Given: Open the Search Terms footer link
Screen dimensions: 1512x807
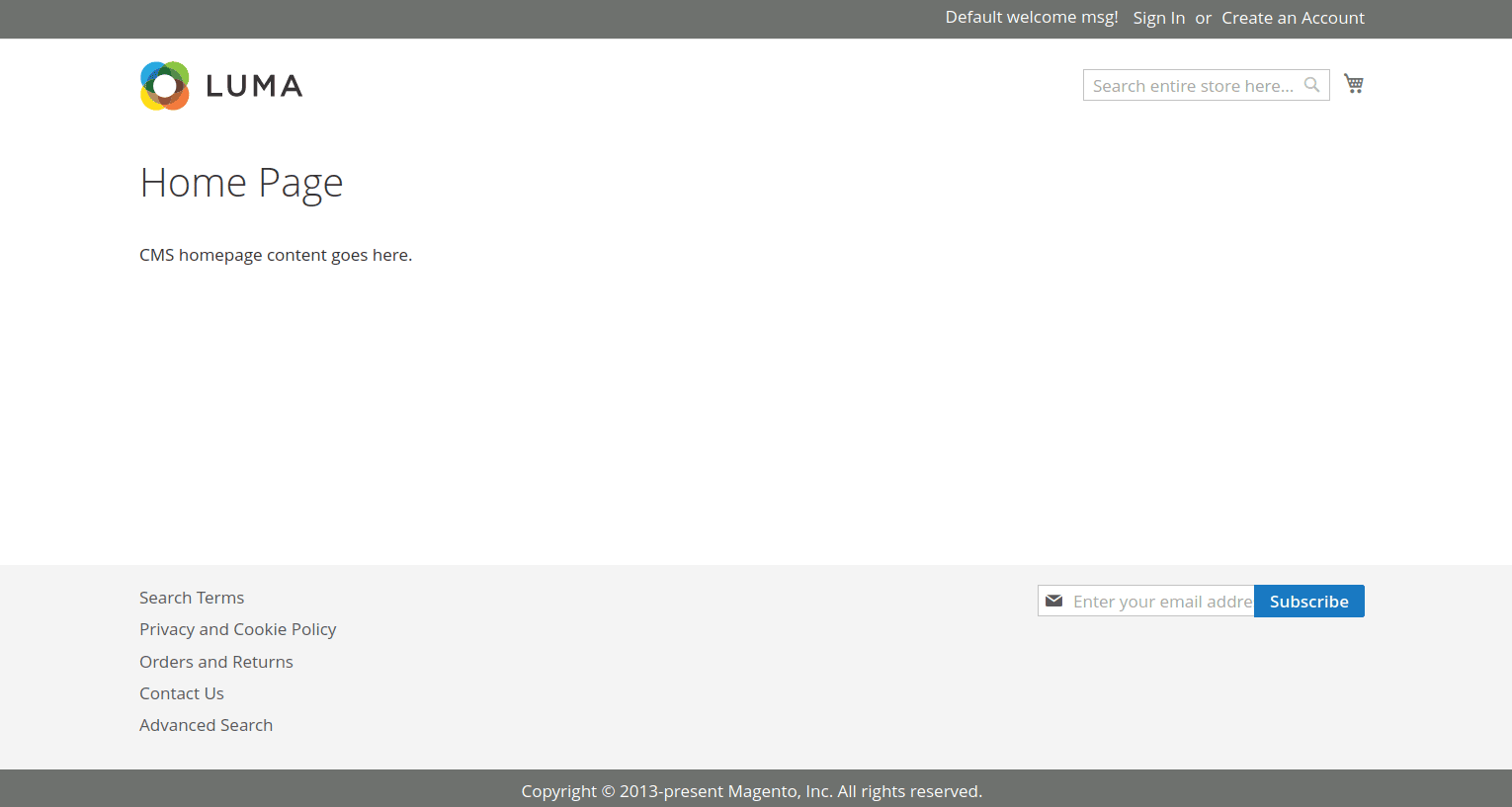Looking at the screenshot, I should (x=192, y=598).
